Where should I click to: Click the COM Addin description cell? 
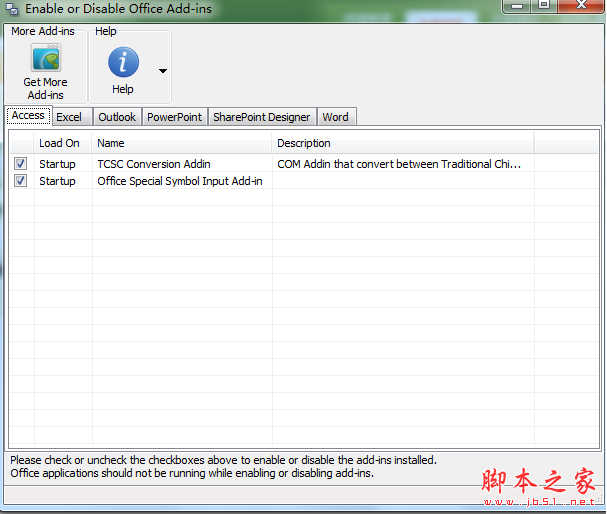(399, 164)
